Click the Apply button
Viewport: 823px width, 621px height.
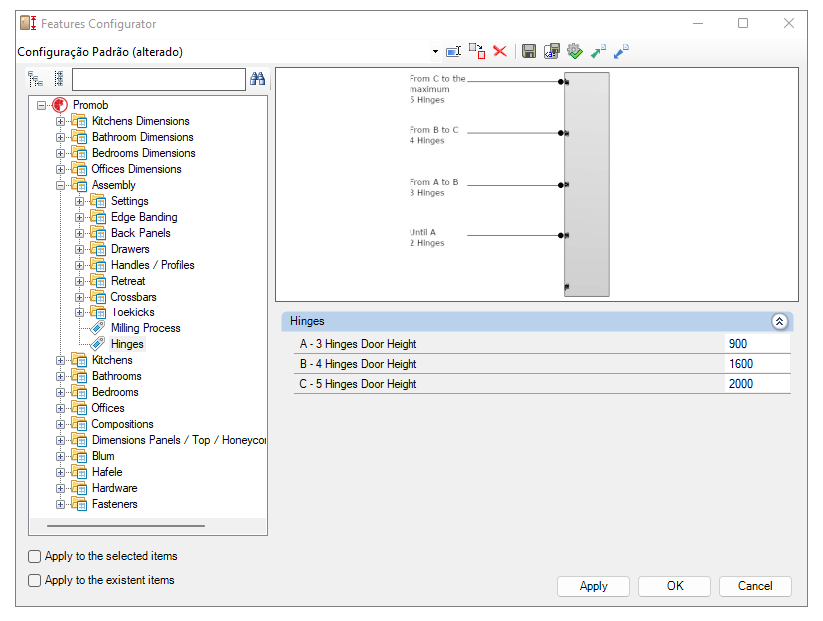(593, 586)
